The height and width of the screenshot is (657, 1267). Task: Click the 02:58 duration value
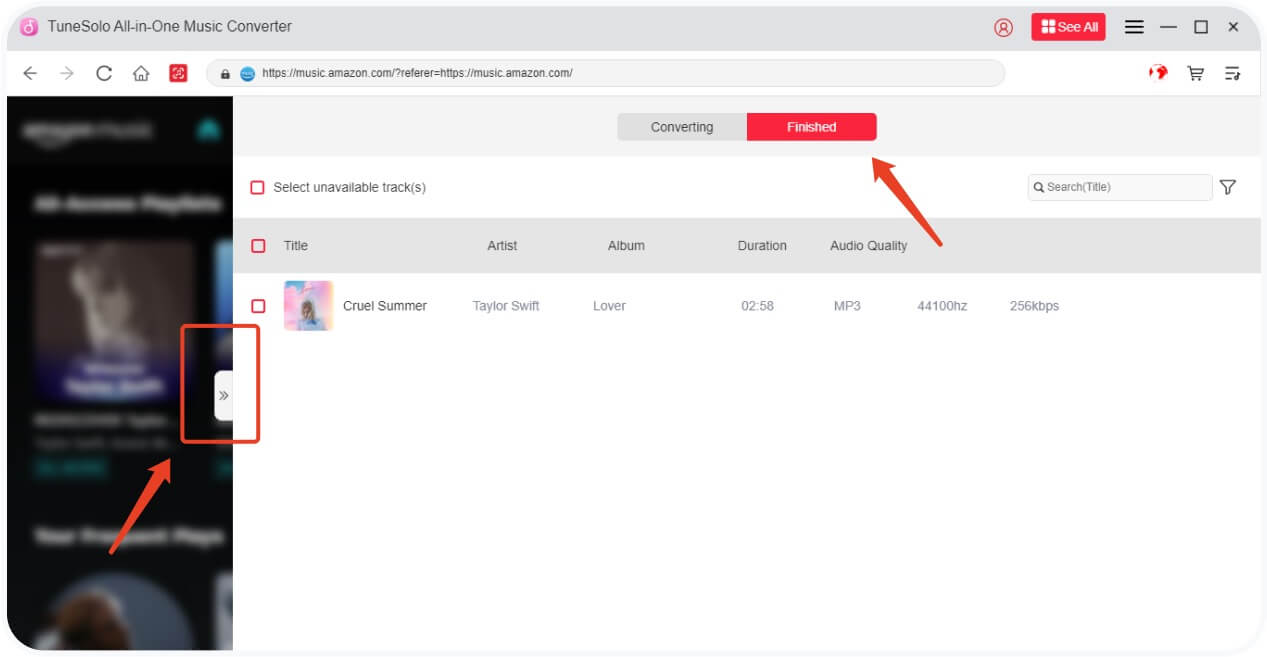tap(757, 306)
